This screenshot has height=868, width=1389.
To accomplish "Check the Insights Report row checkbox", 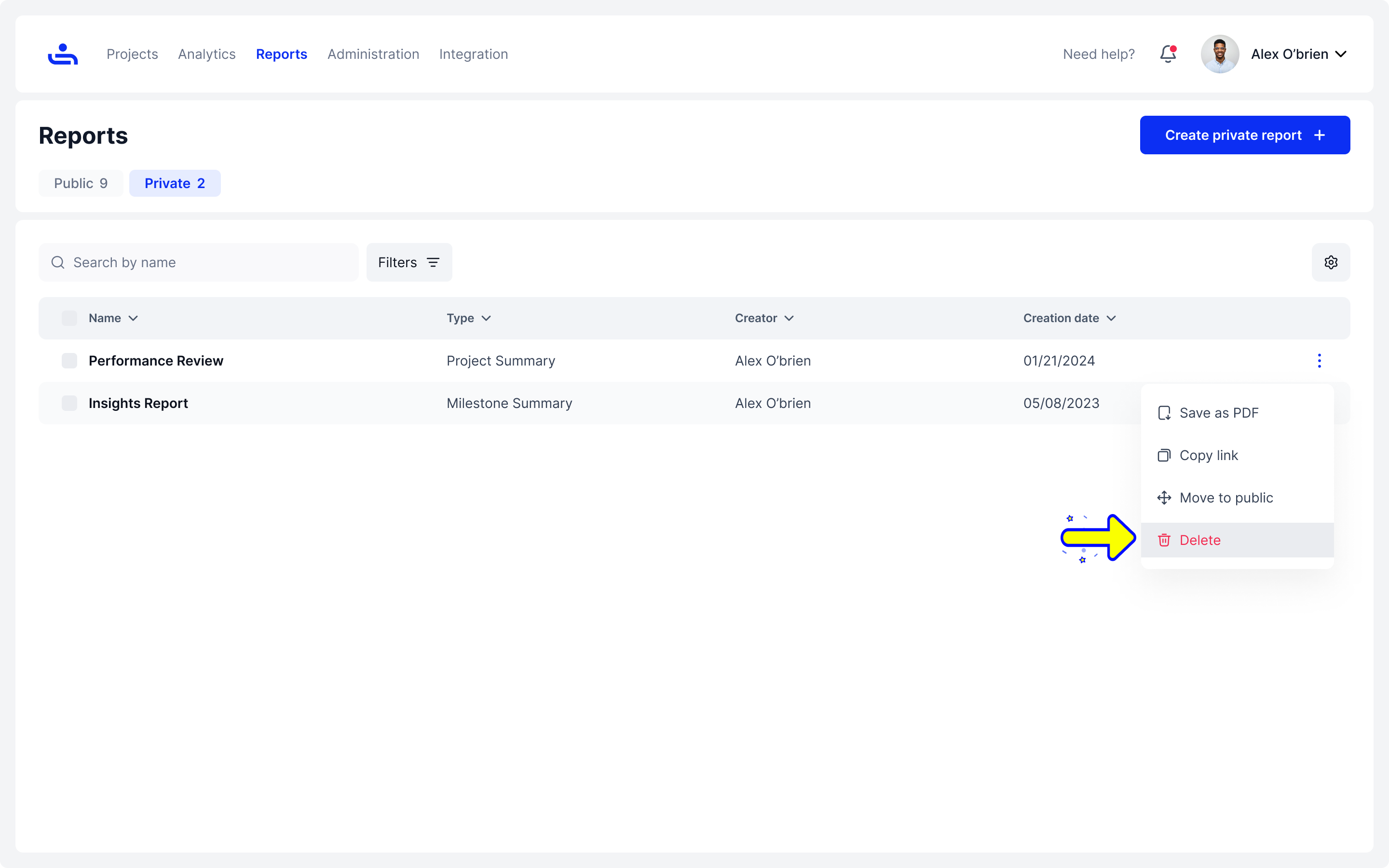I will [69, 403].
